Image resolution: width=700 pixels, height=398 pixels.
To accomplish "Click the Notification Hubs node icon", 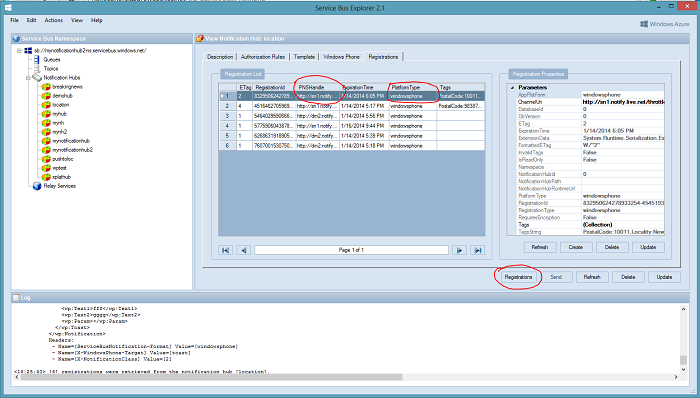I will click(x=37, y=78).
